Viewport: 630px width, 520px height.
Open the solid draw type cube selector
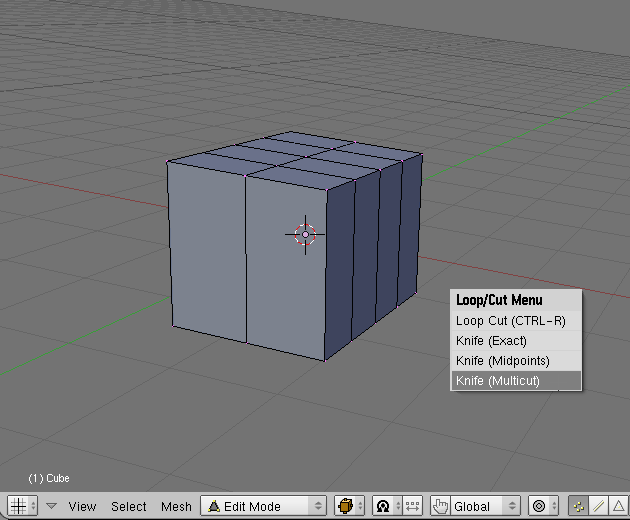click(x=350, y=506)
